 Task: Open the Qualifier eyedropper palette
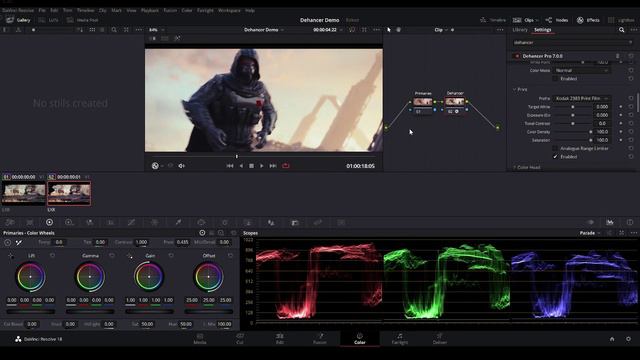(178, 222)
